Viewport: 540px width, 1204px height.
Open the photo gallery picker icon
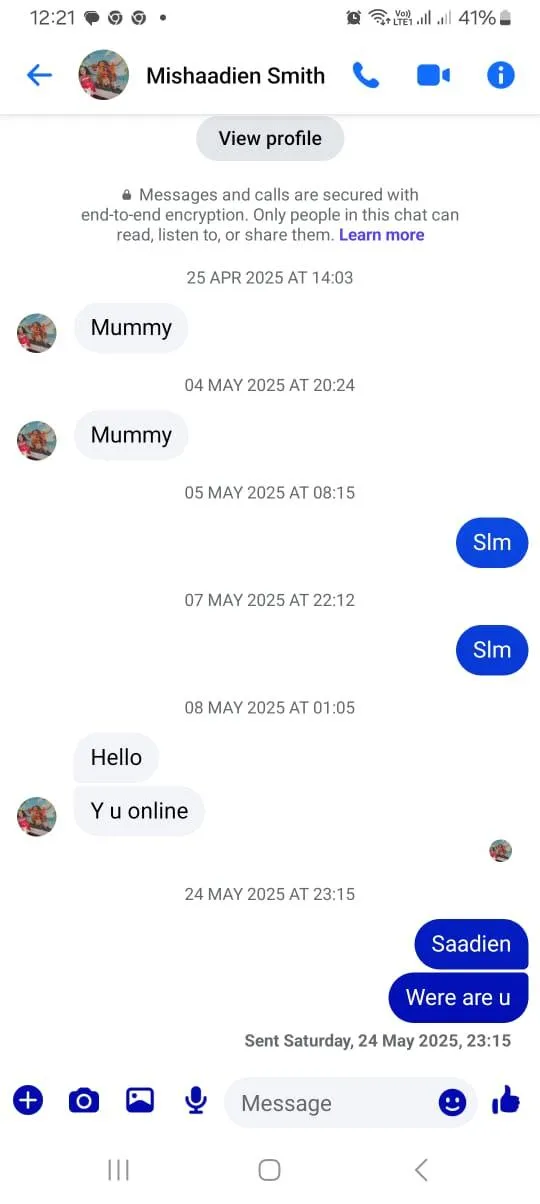click(140, 1101)
